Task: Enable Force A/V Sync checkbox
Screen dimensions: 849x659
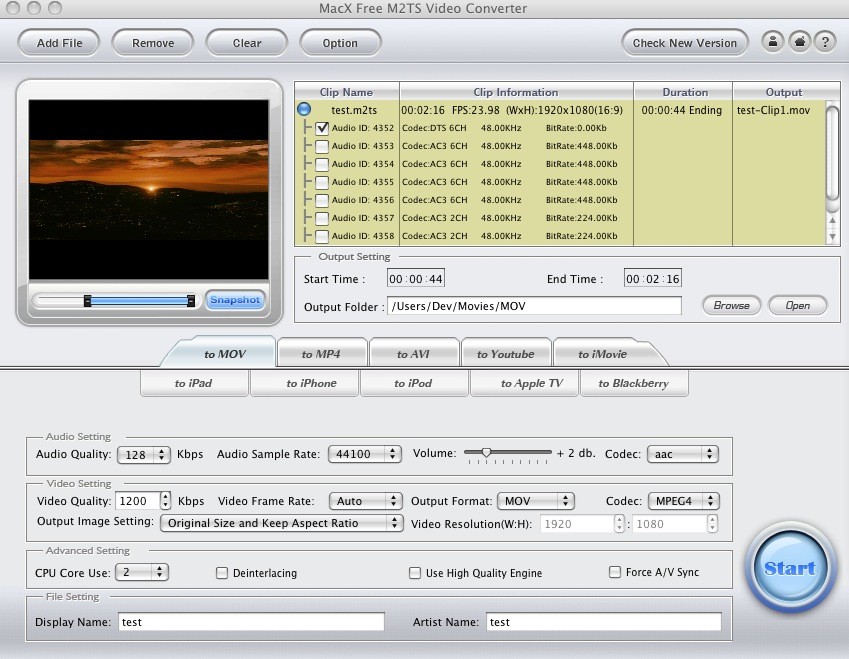Action: point(615,572)
